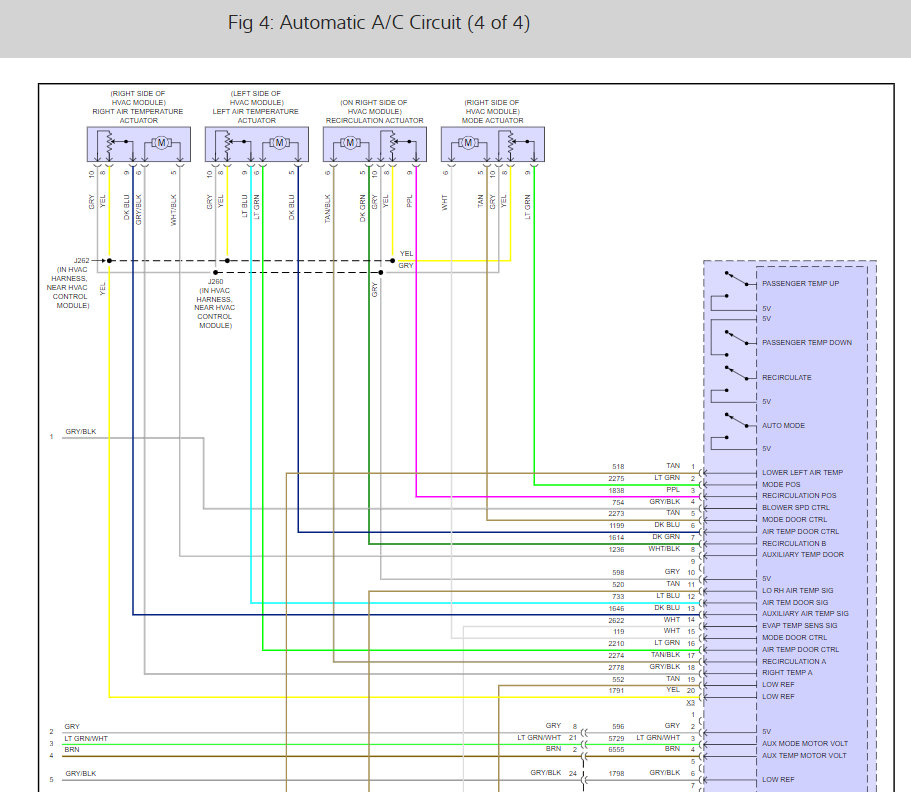Click circuit number 2778
Viewport: 911px width, 809px height.
click(x=616, y=668)
